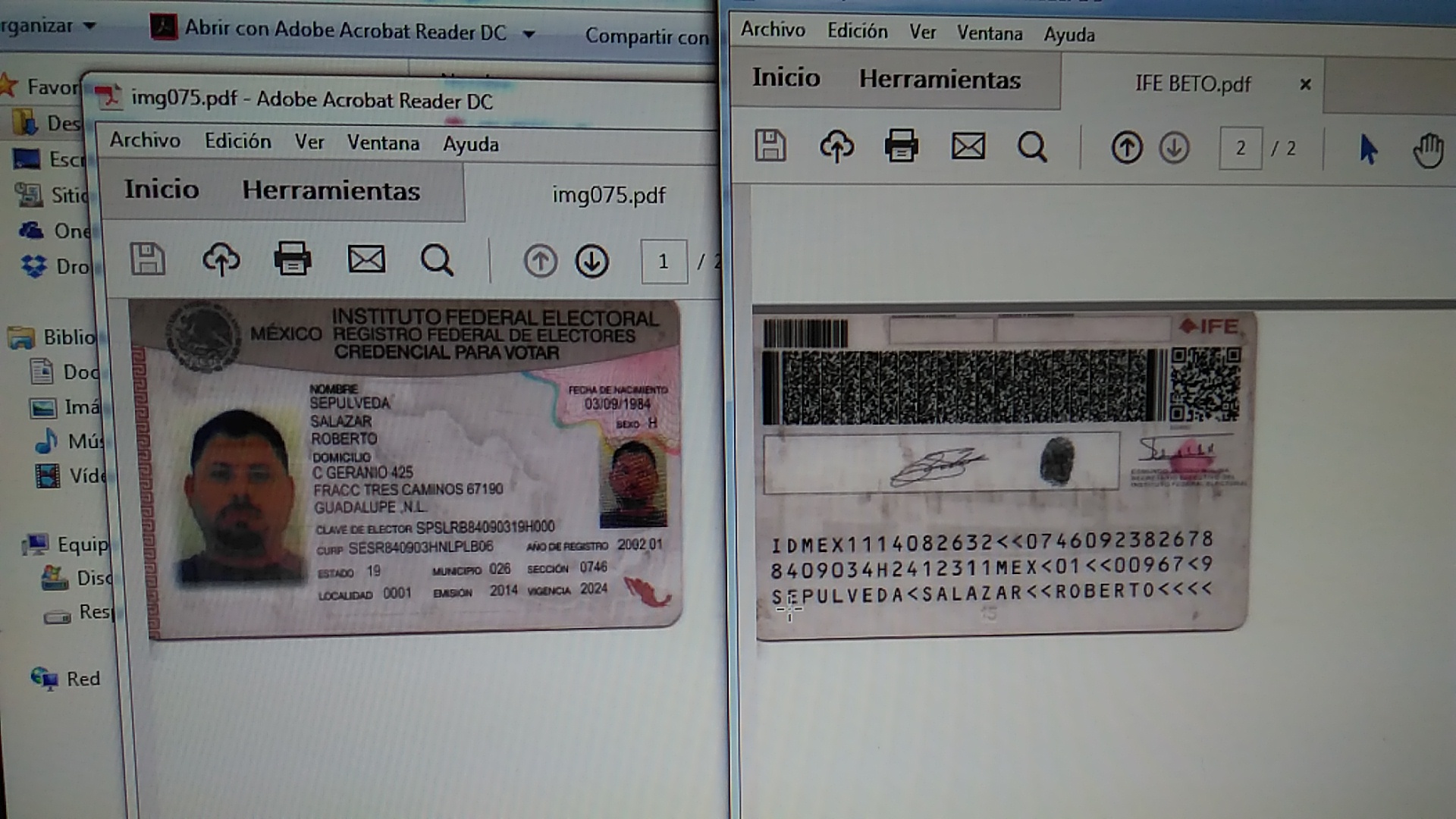1456x819 pixels.
Task: Open the Compartir con menu
Action: tap(646, 36)
